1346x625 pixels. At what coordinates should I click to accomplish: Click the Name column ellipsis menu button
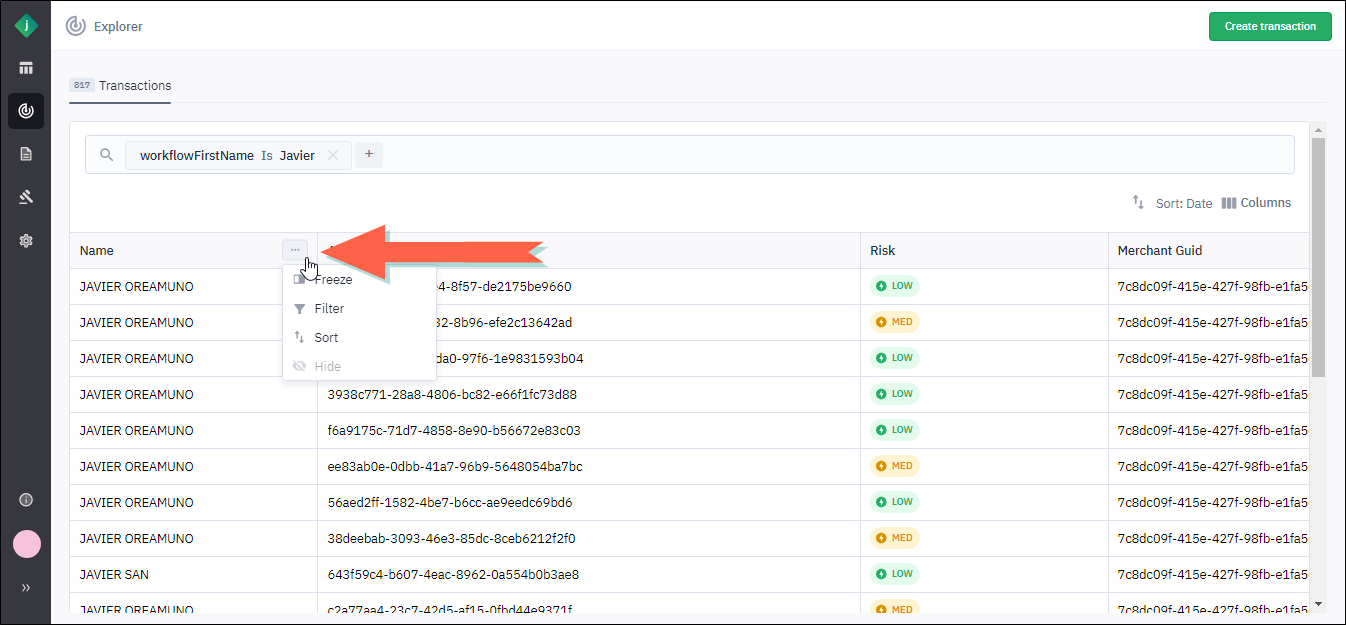(295, 250)
